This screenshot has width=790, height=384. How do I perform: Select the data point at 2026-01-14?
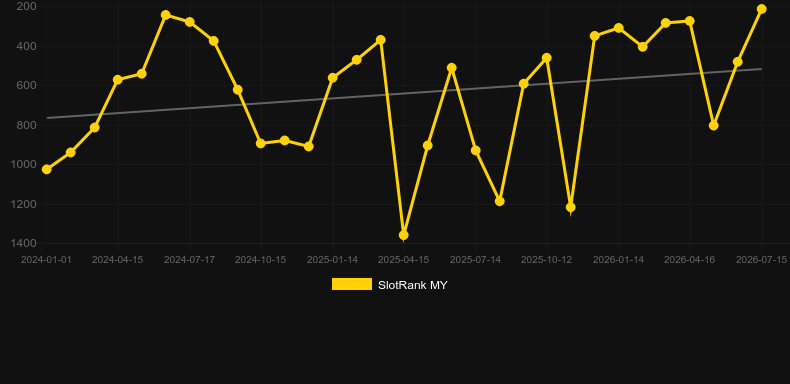click(x=619, y=28)
